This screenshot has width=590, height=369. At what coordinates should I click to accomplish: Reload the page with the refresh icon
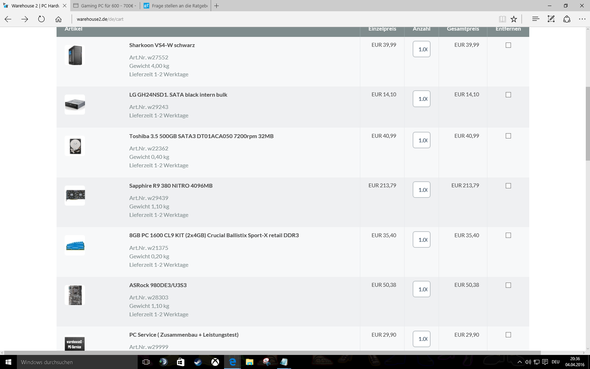(x=41, y=19)
